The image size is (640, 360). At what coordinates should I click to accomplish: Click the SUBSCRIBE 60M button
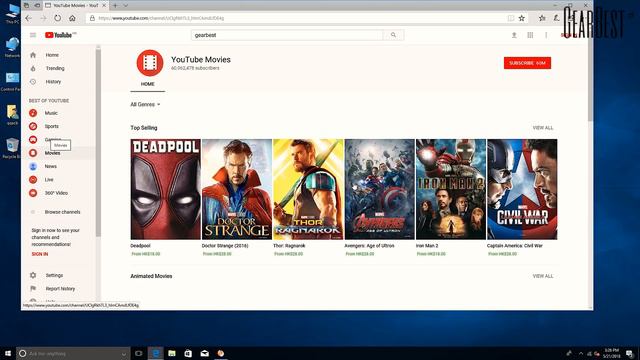pyautogui.click(x=527, y=63)
